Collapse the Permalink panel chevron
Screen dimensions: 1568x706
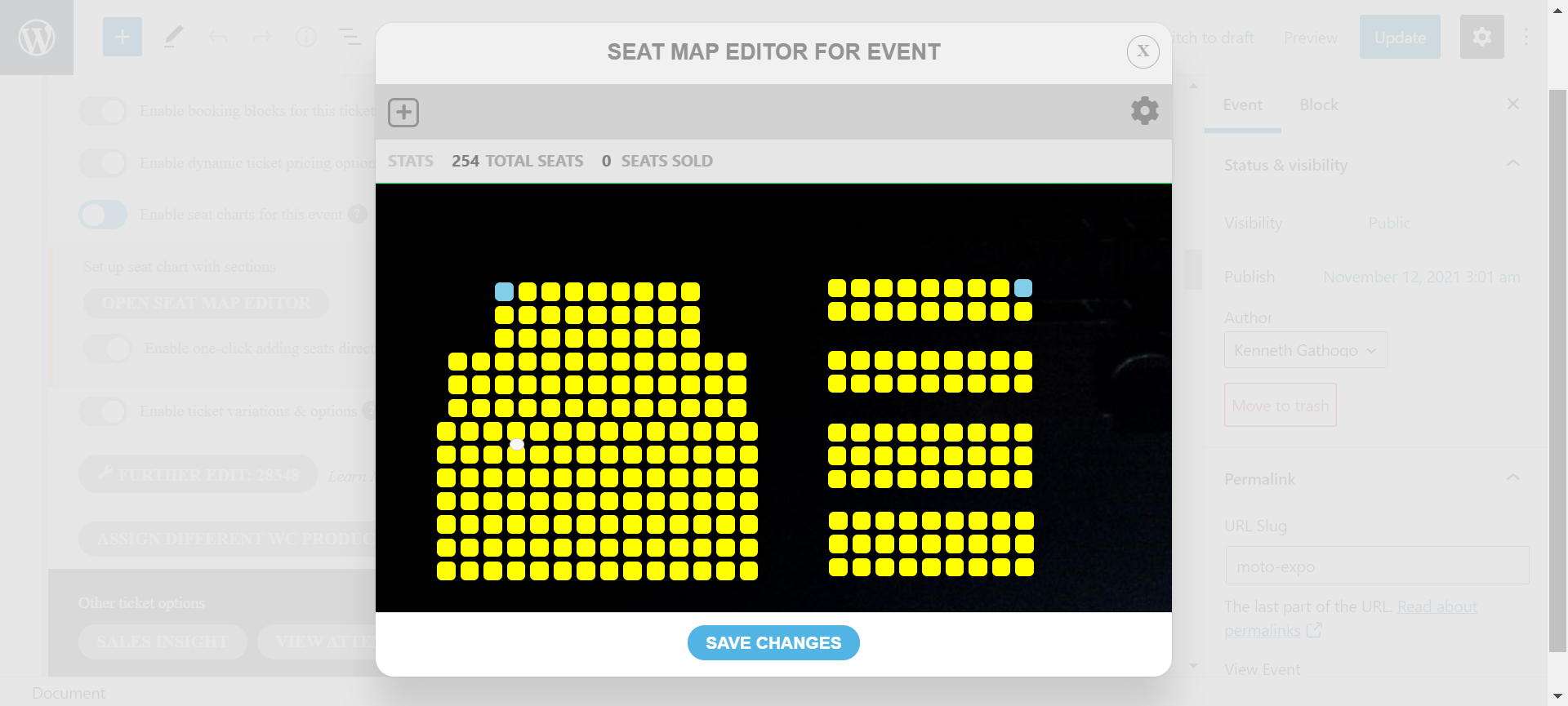pyautogui.click(x=1512, y=478)
